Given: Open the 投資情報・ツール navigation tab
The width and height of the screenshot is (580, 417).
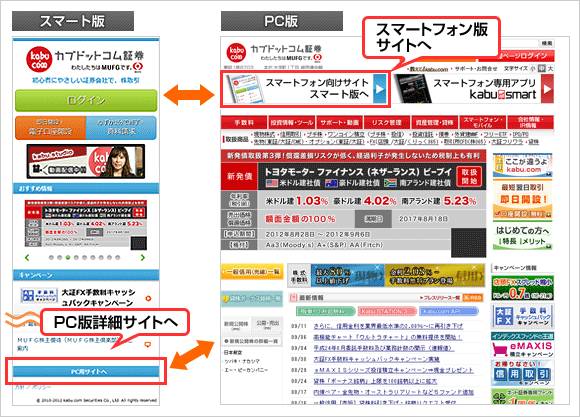Looking at the screenshot, I should point(291,122).
